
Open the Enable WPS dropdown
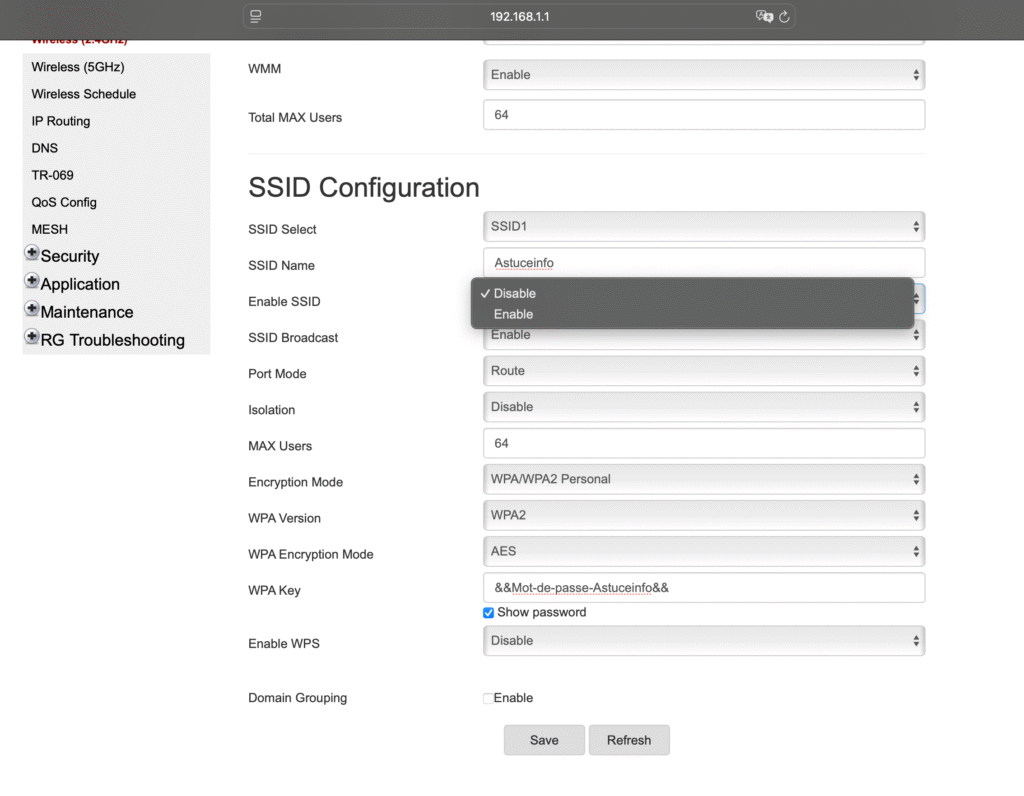(704, 641)
